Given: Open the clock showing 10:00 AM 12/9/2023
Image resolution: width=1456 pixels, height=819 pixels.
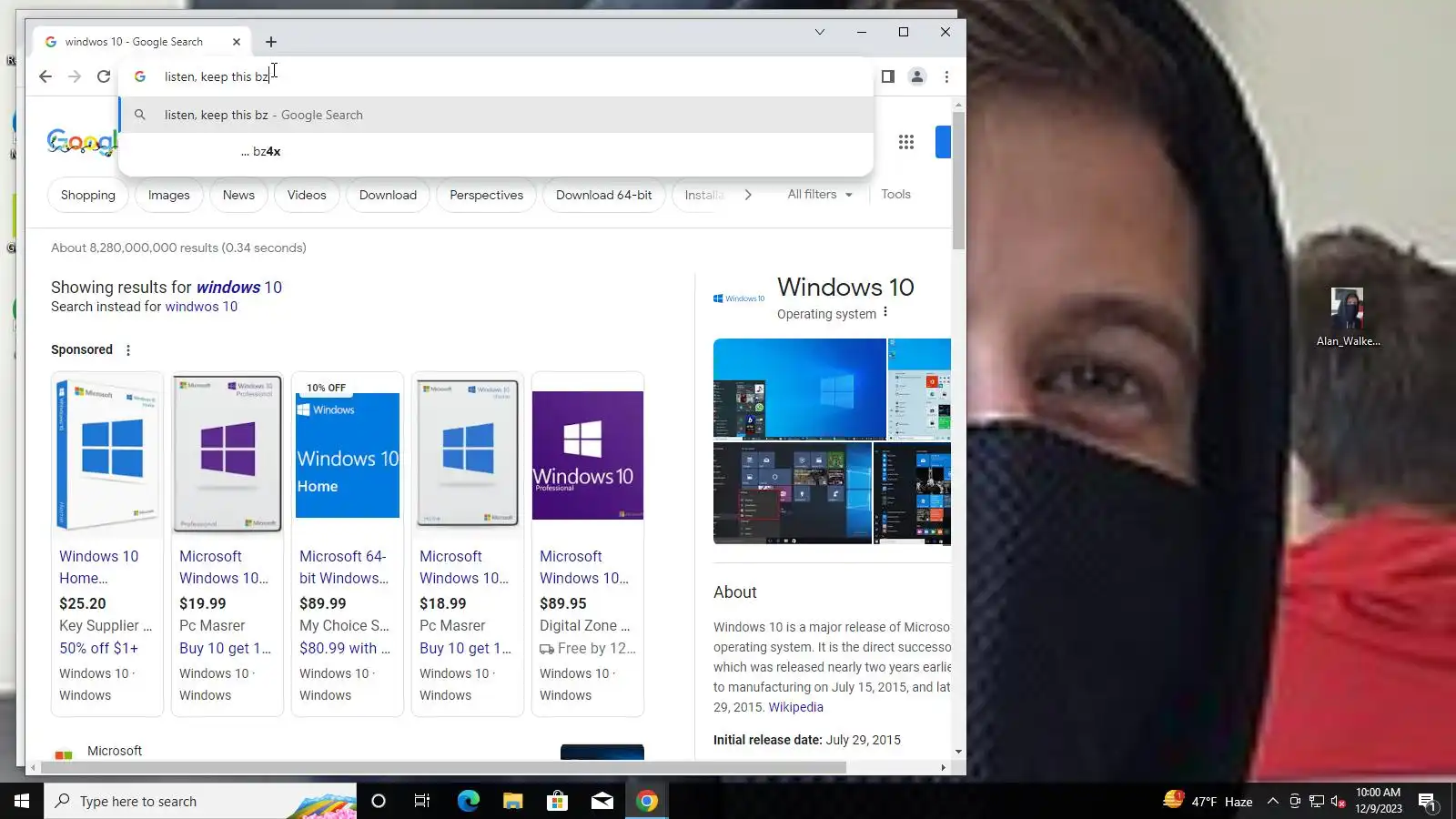Looking at the screenshot, I should tap(1379, 801).
